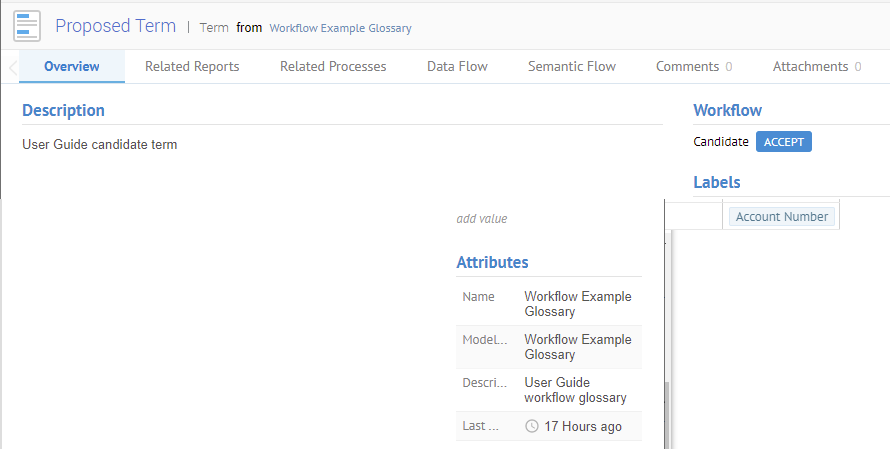Click the 'User Guide candidate term' description text
890x449 pixels.
tap(100, 145)
